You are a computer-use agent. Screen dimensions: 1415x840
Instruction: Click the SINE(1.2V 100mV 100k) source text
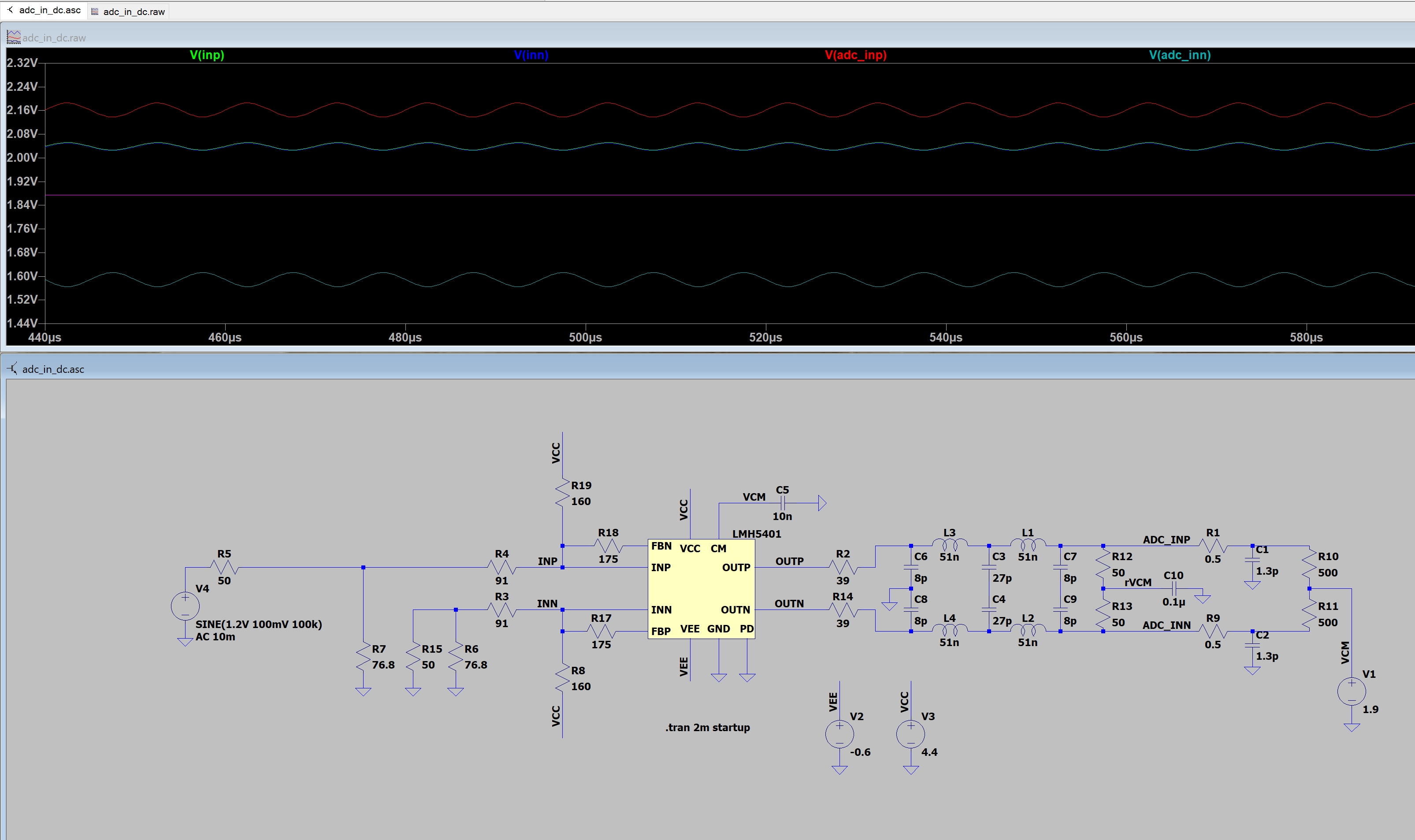(x=258, y=624)
